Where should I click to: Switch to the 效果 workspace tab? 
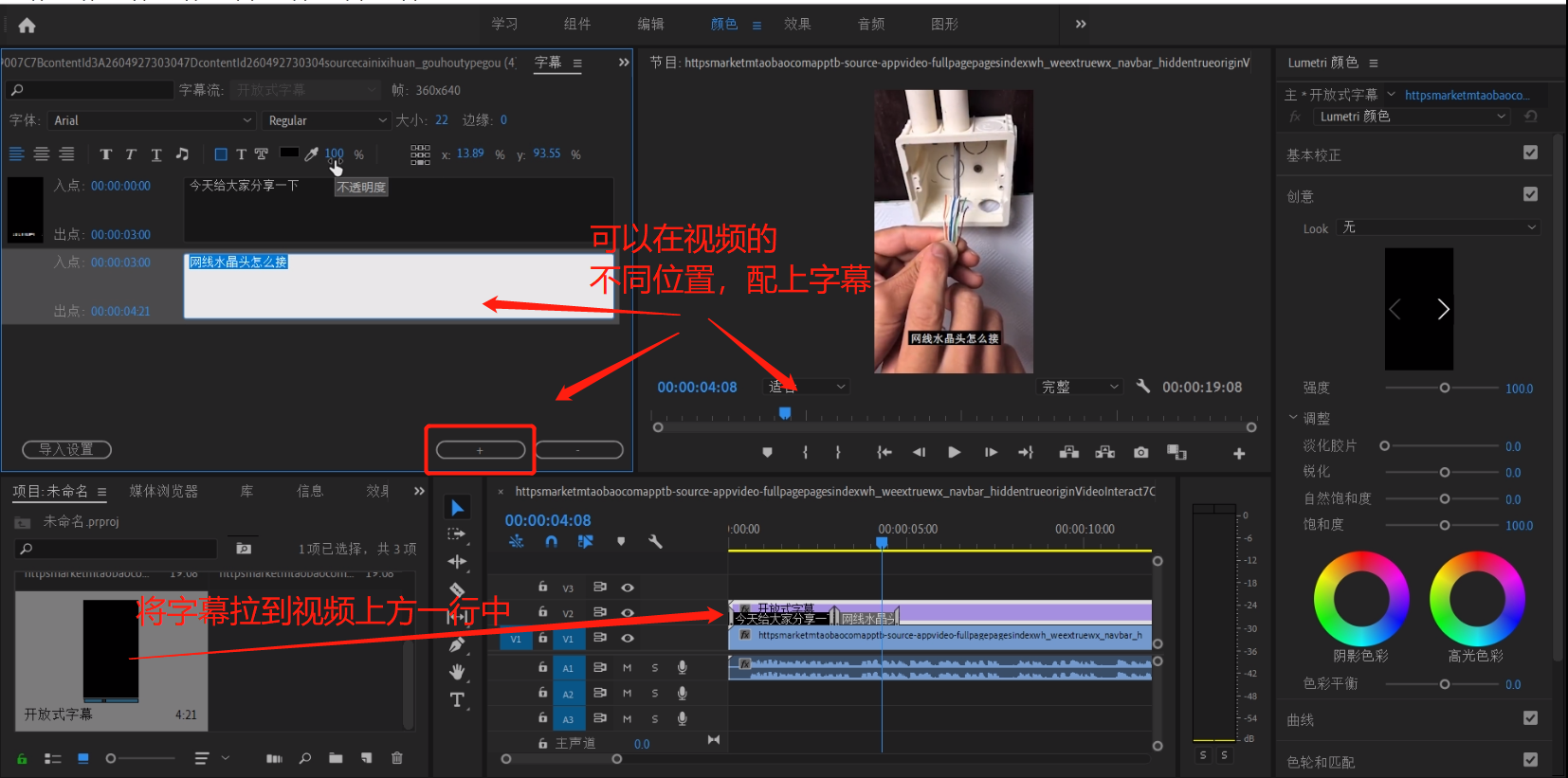[797, 25]
